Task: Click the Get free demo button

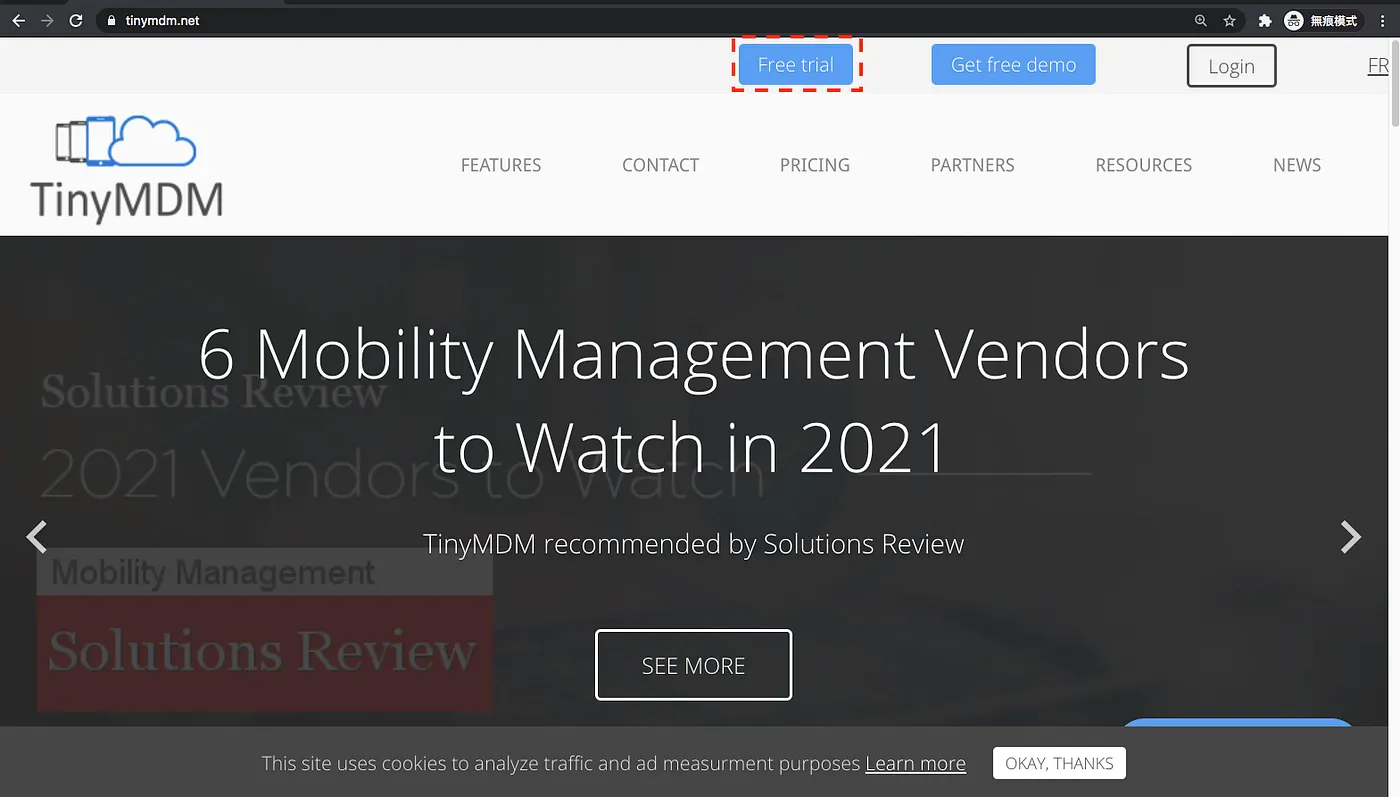Action: pyautogui.click(x=1013, y=65)
